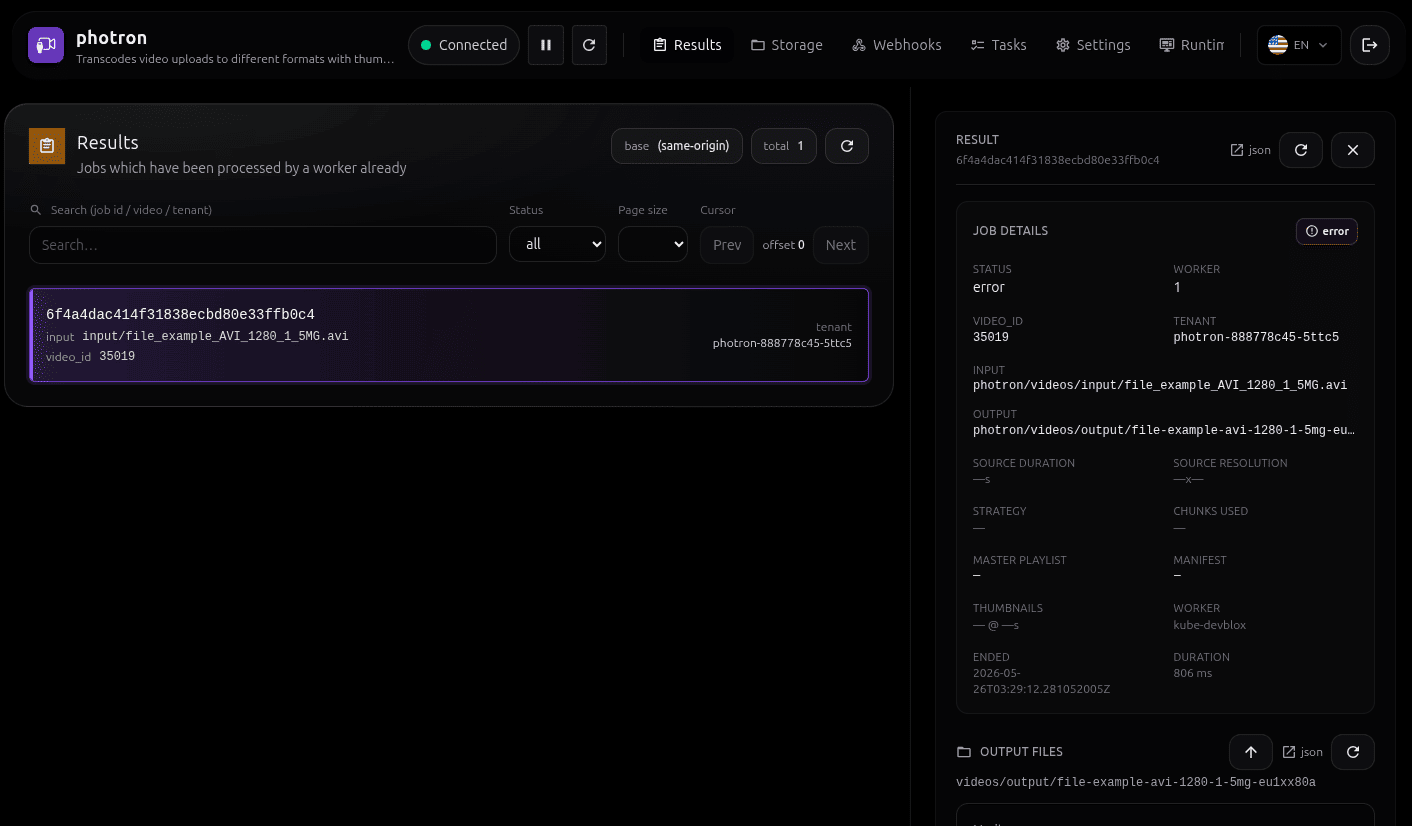
Task: Click the error status badge
Action: click(1327, 231)
